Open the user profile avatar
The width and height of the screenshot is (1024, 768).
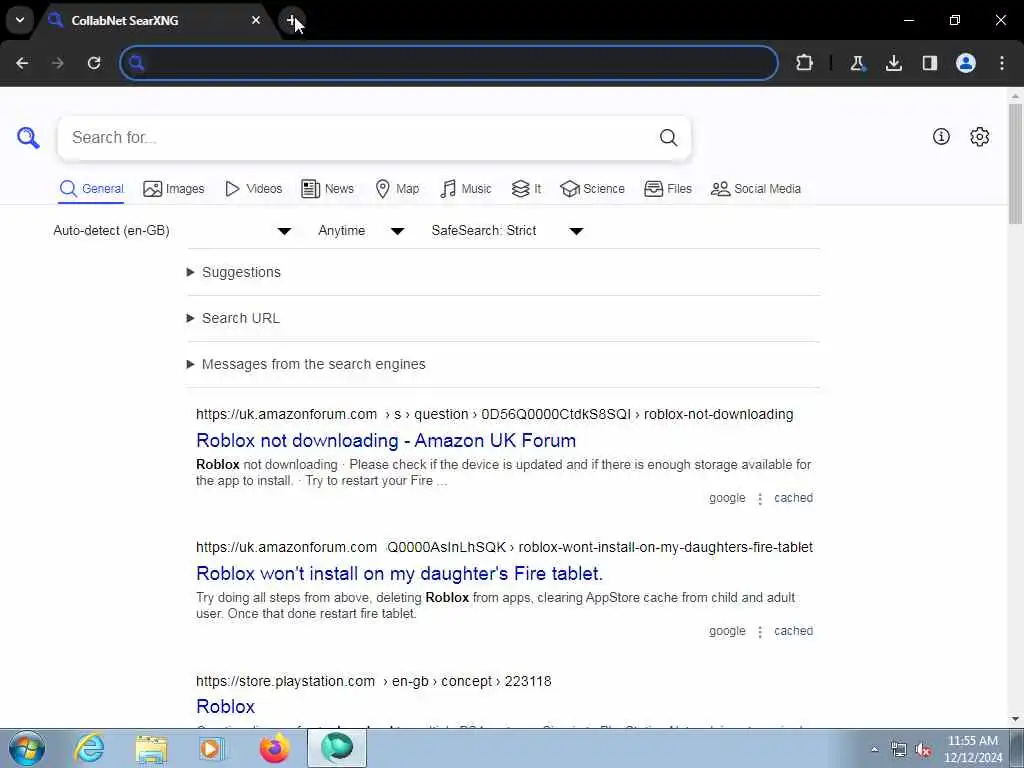(x=966, y=63)
